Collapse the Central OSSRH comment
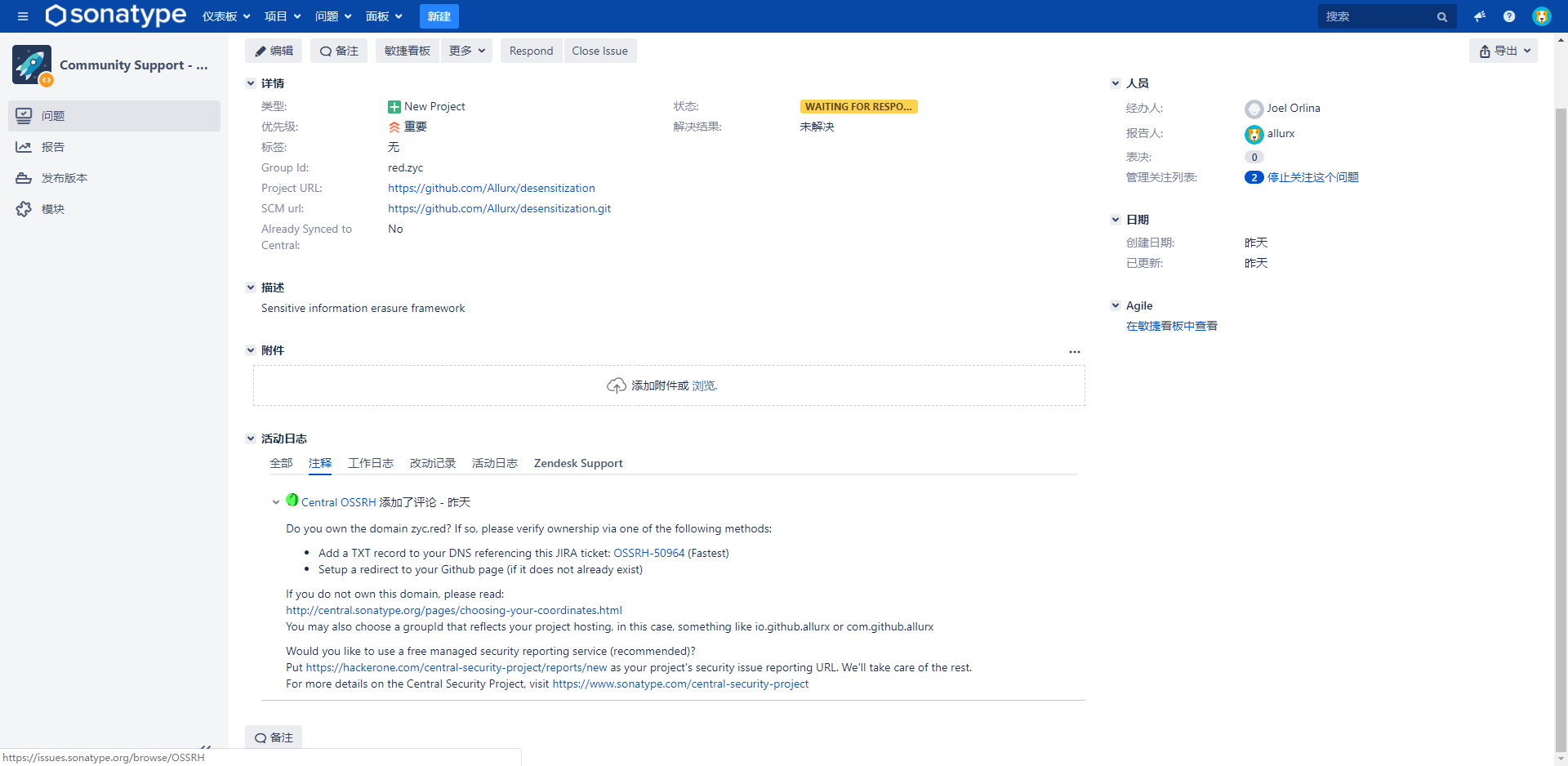 276,502
